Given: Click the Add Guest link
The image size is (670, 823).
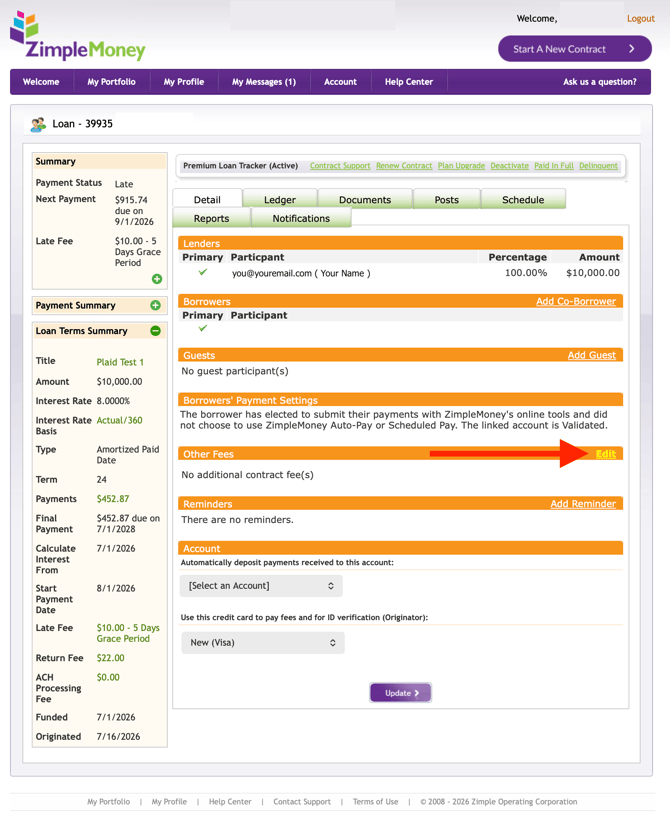Looking at the screenshot, I should 591,355.
